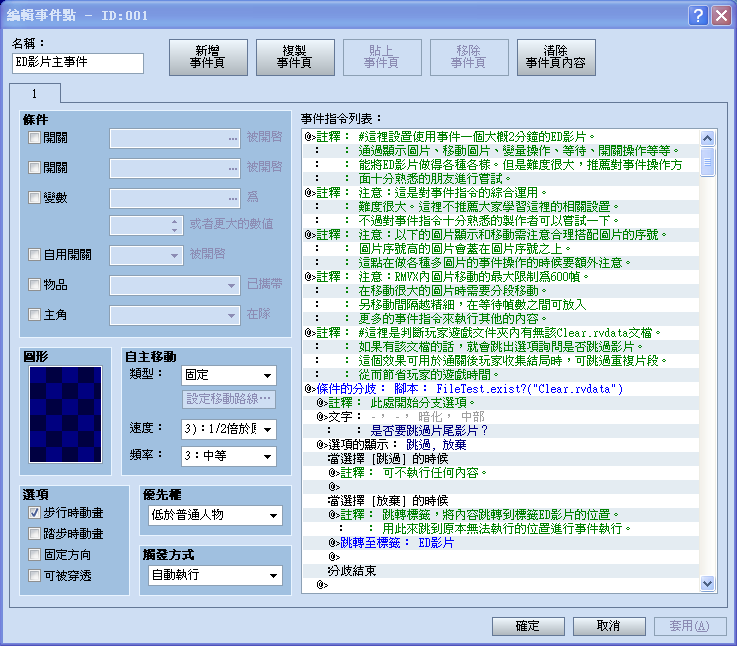Uncheck the 步行時動畫 option
The height and width of the screenshot is (646, 737).
pos(34,513)
